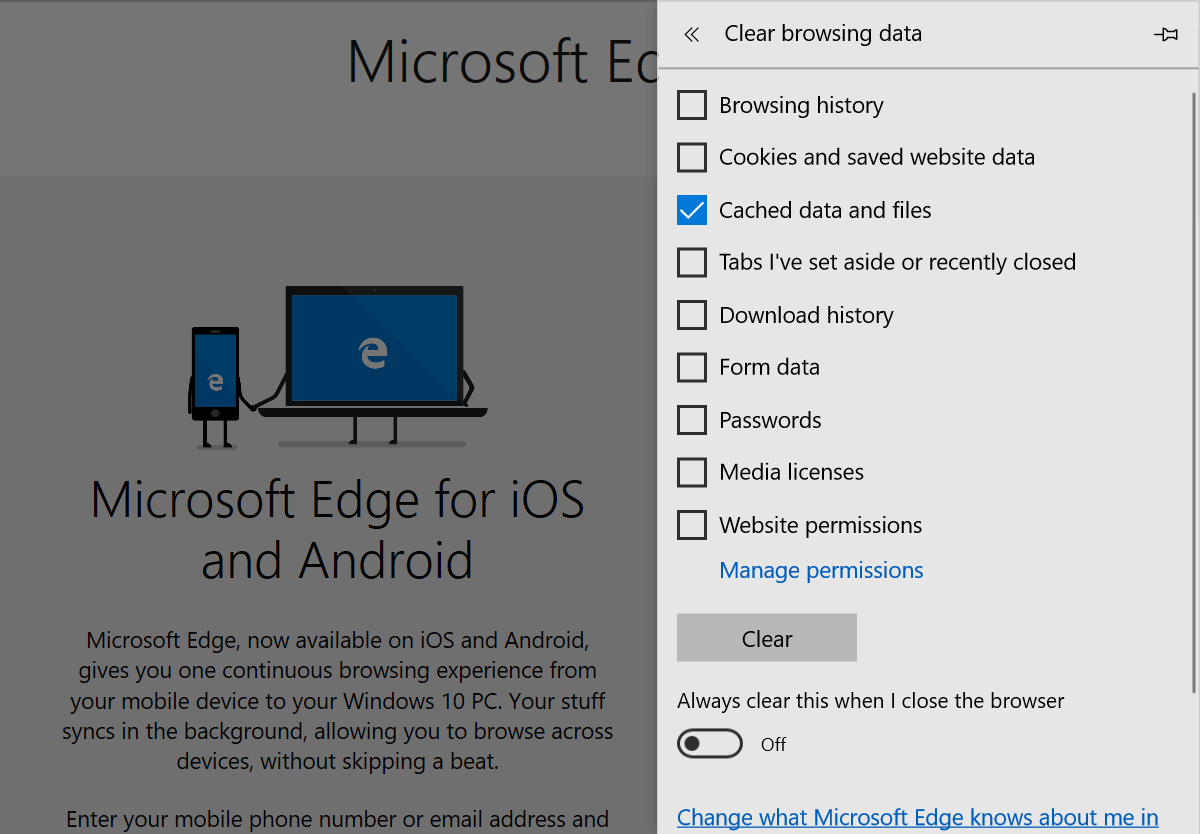Open Change what Microsoft Edge knows link

[x=917, y=817]
